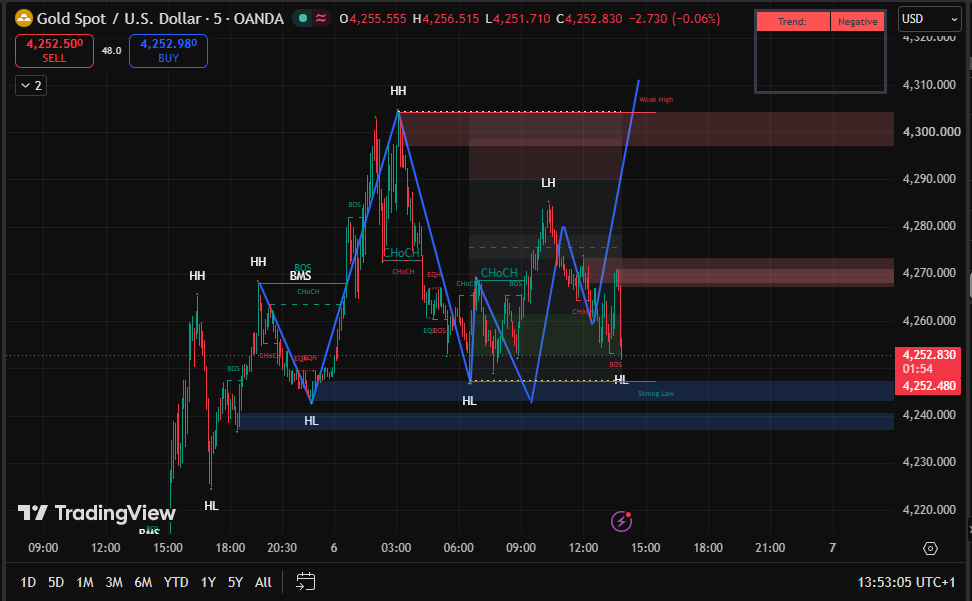Click the Negative trend value cell
The height and width of the screenshot is (601, 972).
click(857, 22)
